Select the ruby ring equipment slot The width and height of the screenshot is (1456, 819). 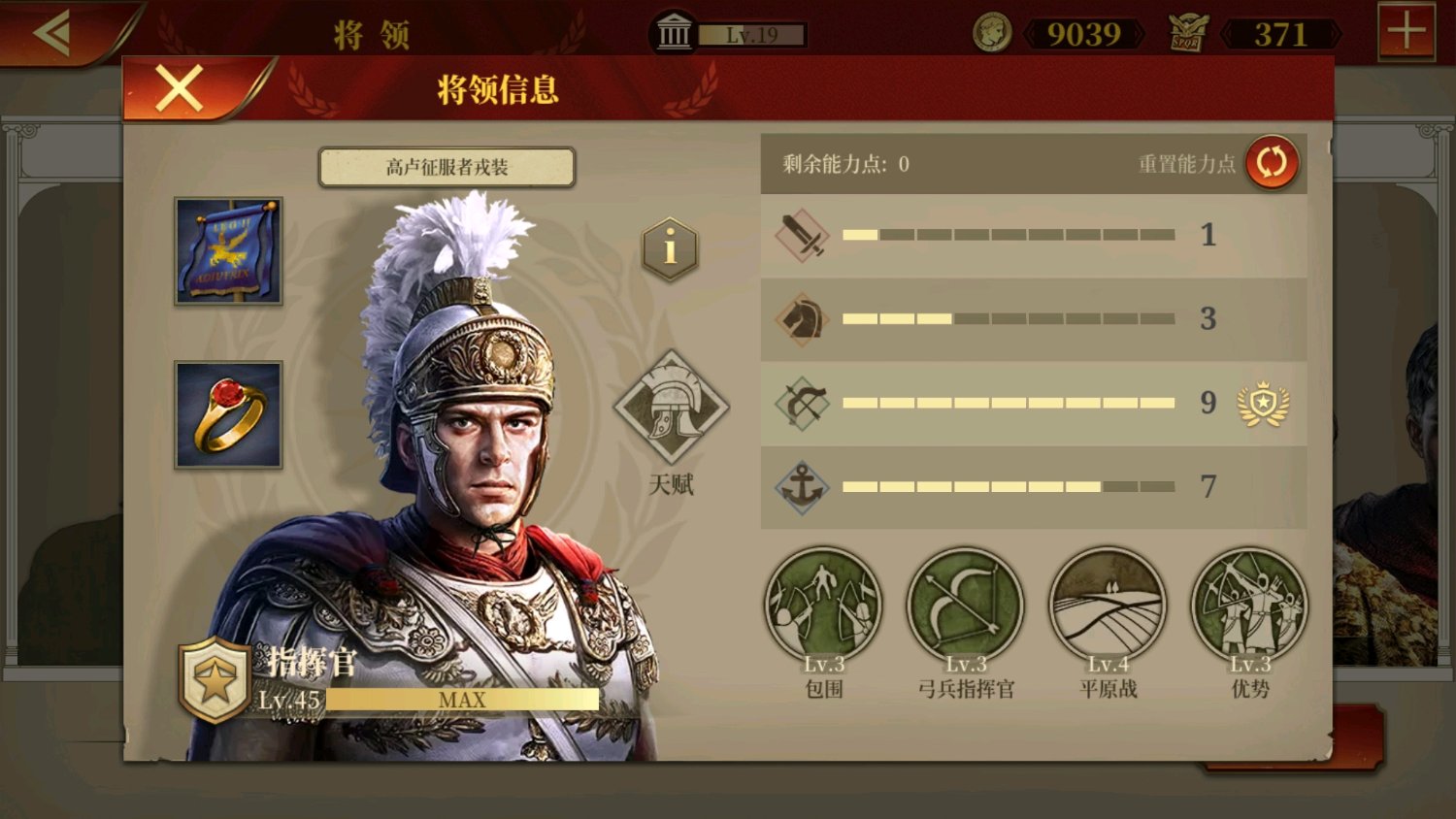point(228,415)
